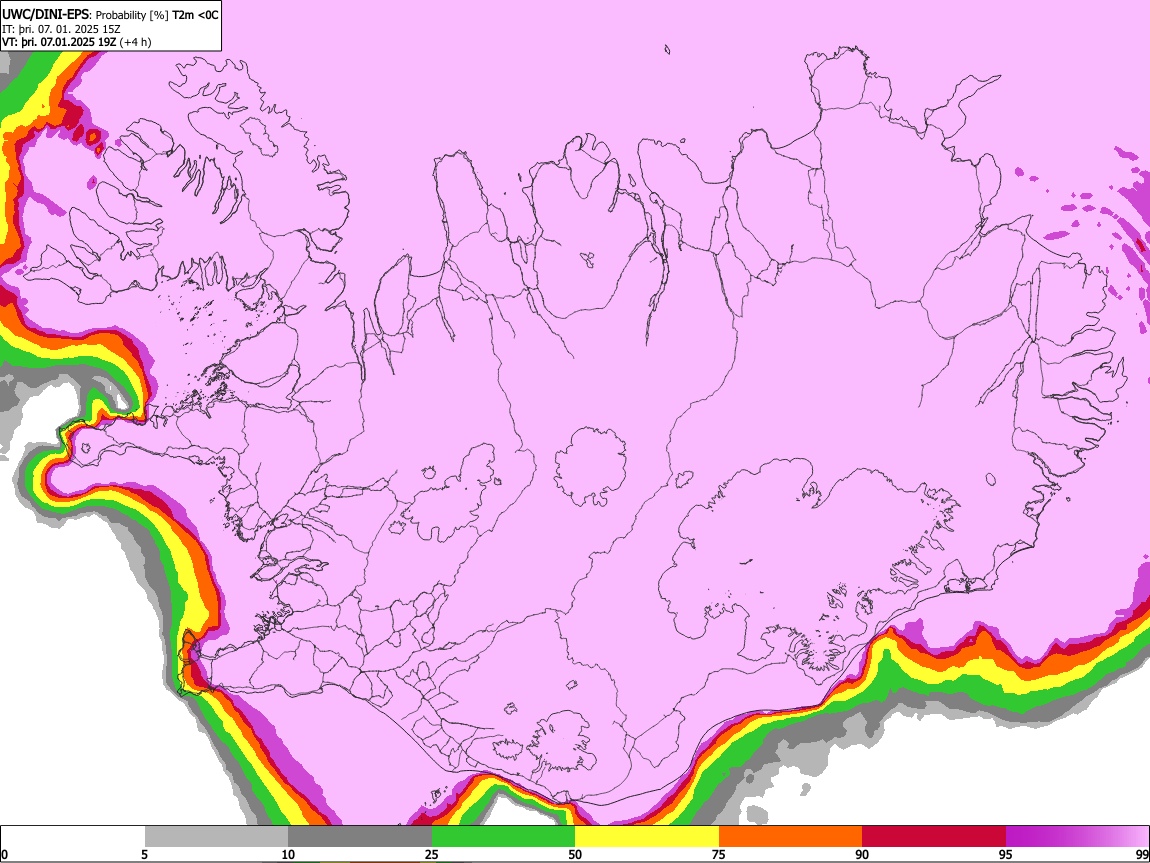Click the 'Probability [%] T2m <0C' label
The width and height of the screenshot is (1150, 863).
(x=157, y=15)
